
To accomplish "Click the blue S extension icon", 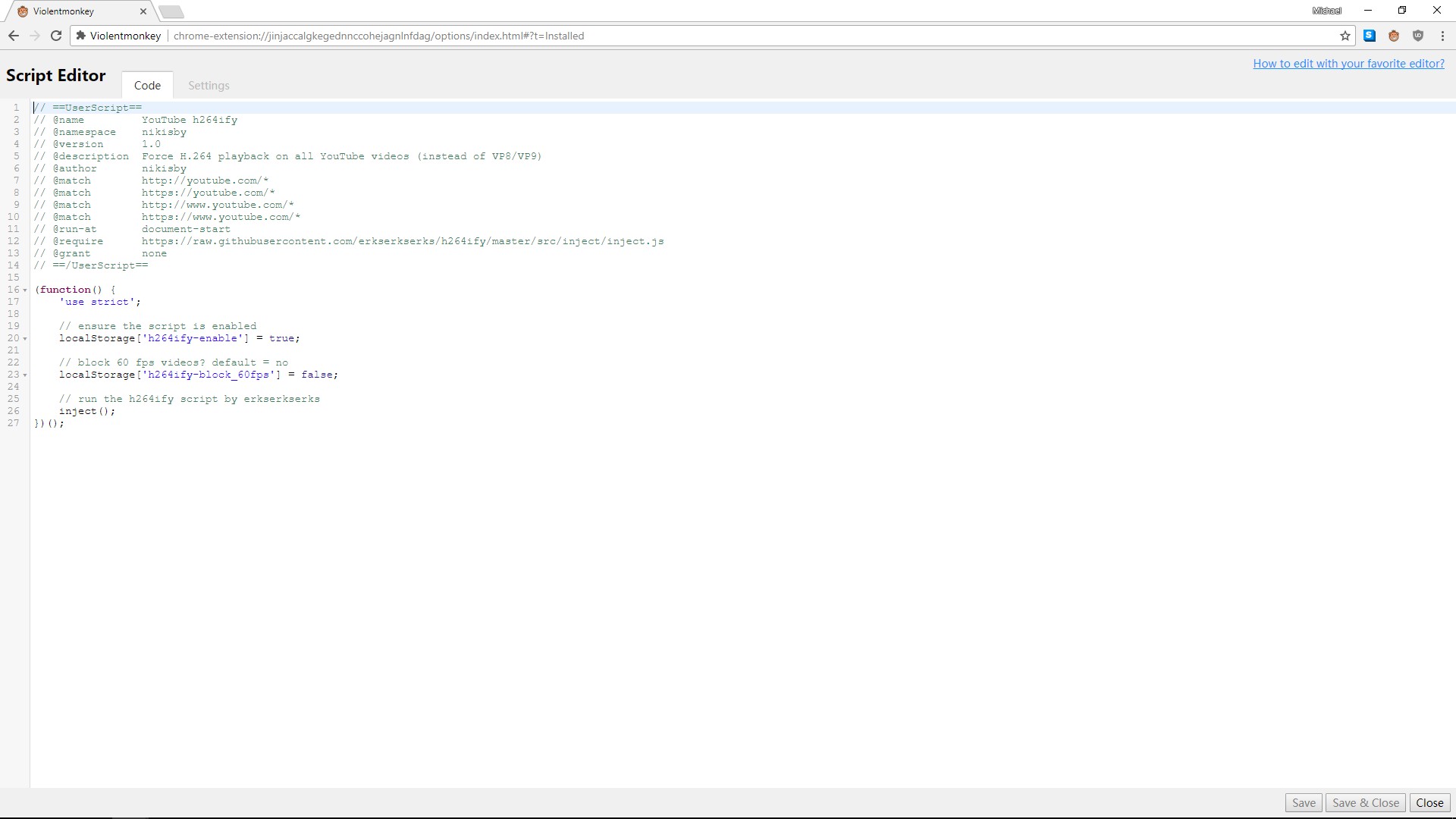I will (1370, 36).
